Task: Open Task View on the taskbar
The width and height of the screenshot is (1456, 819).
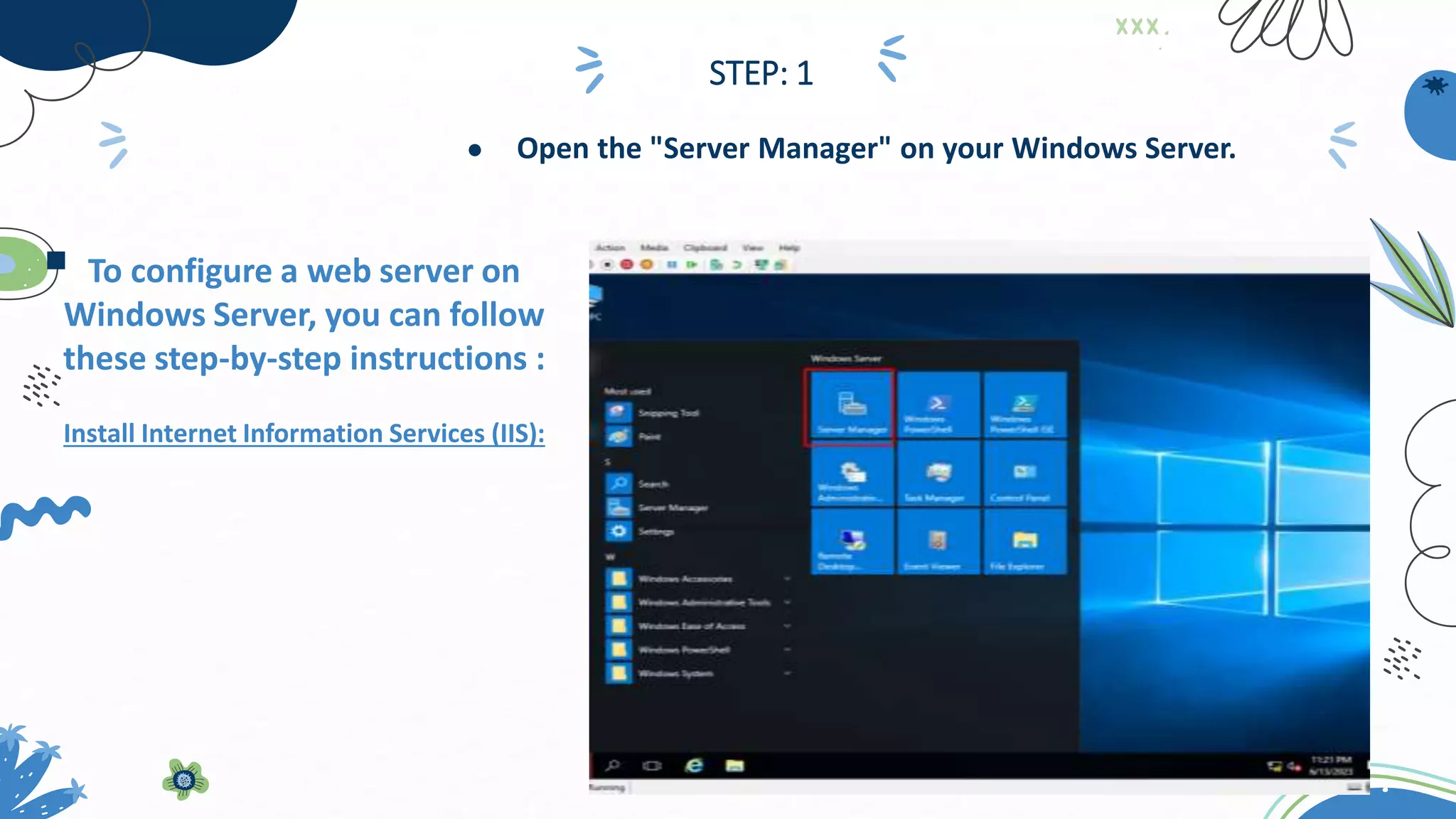Action: (x=652, y=766)
